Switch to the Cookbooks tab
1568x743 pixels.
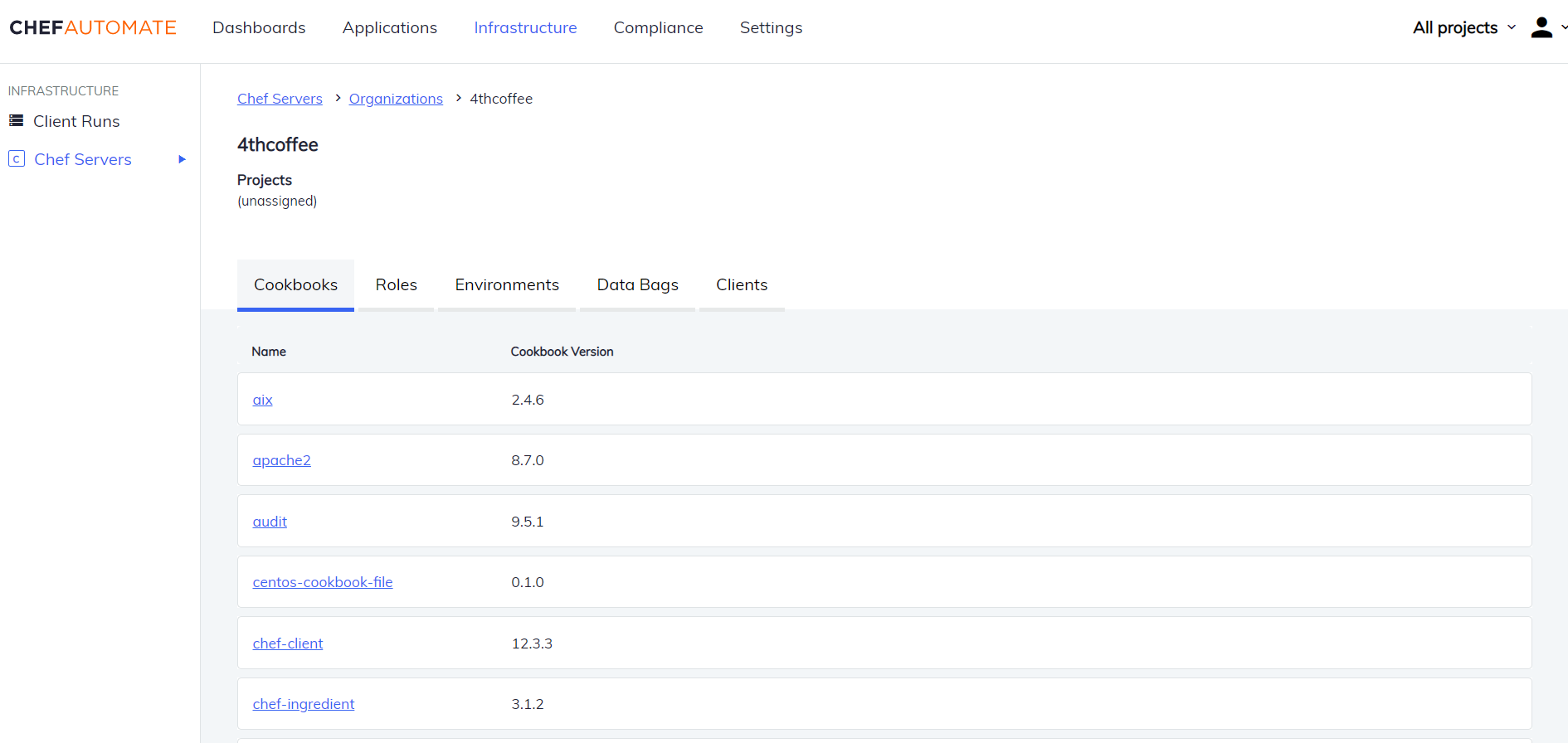coord(295,284)
